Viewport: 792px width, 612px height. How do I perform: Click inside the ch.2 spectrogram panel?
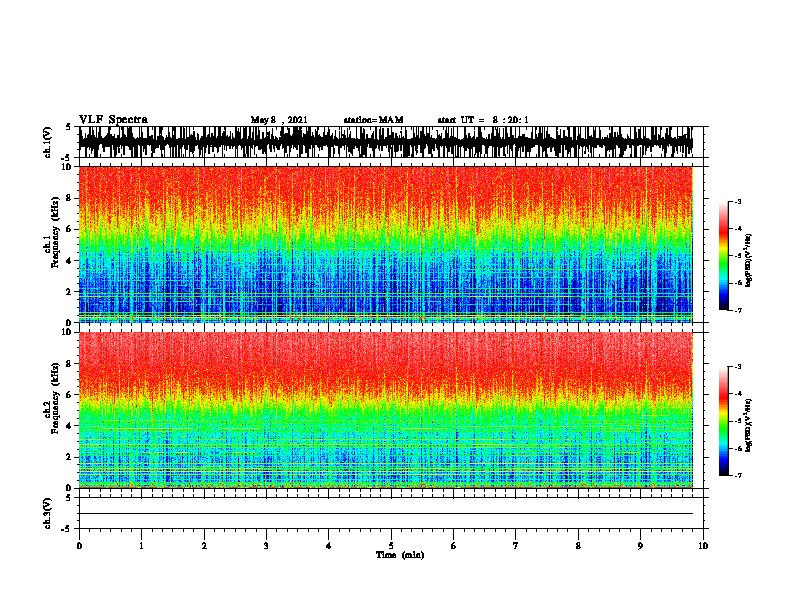point(386,410)
